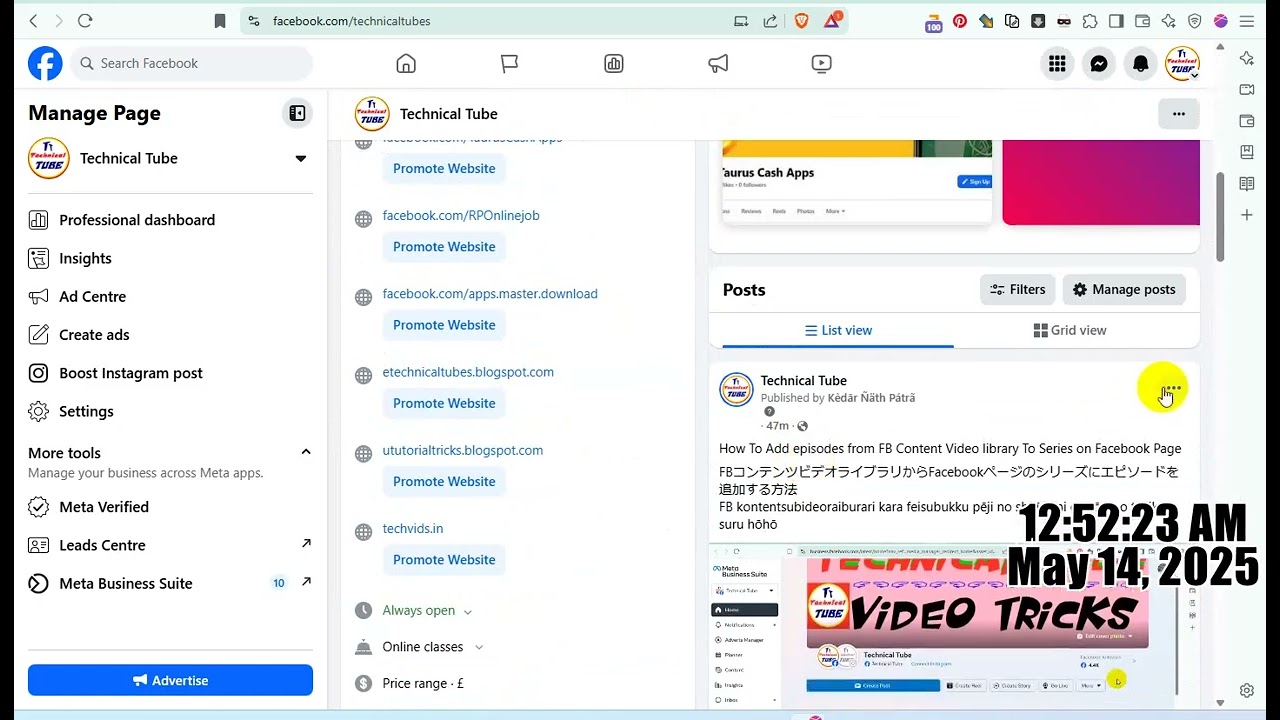
Task: Click the share page icon in address bar
Action: click(770, 21)
